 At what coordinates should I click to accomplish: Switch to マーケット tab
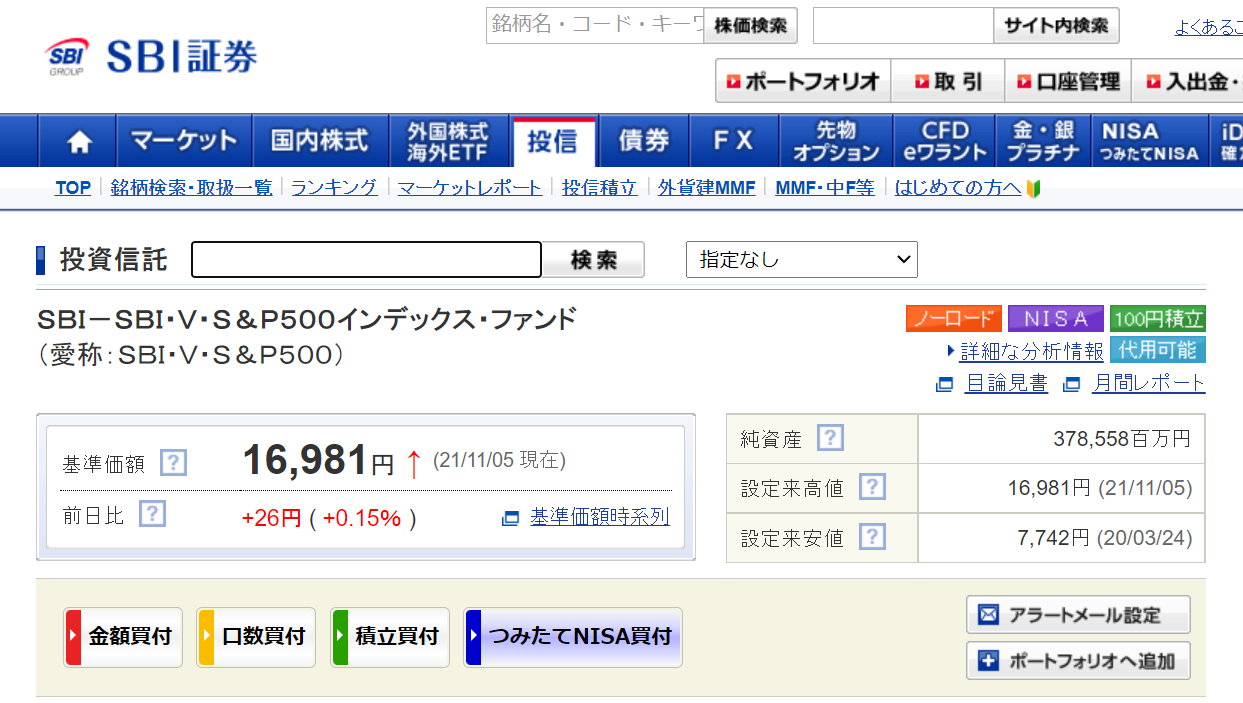click(x=184, y=141)
